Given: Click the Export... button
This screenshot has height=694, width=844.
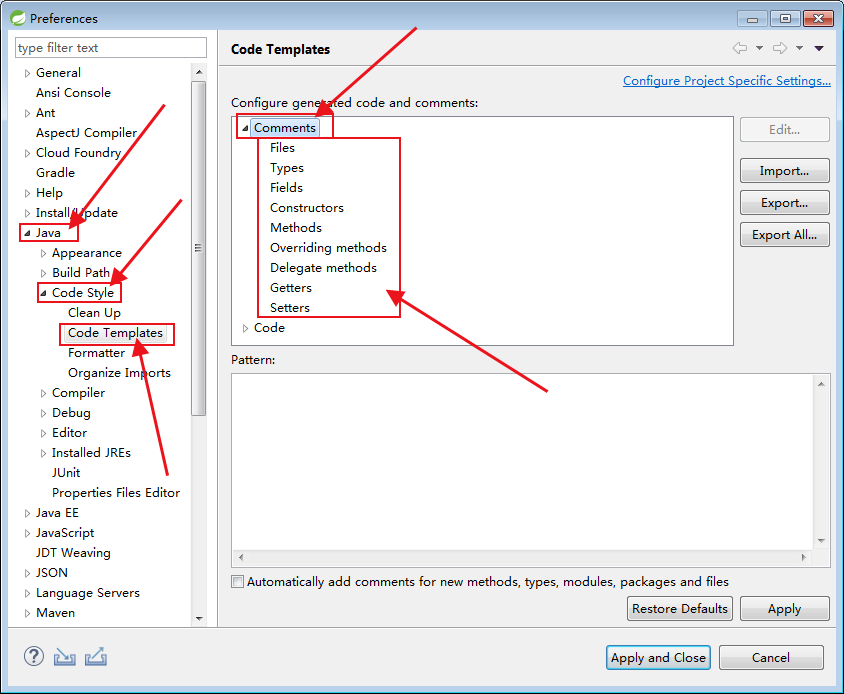Looking at the screenshot, I should (784, 202).
